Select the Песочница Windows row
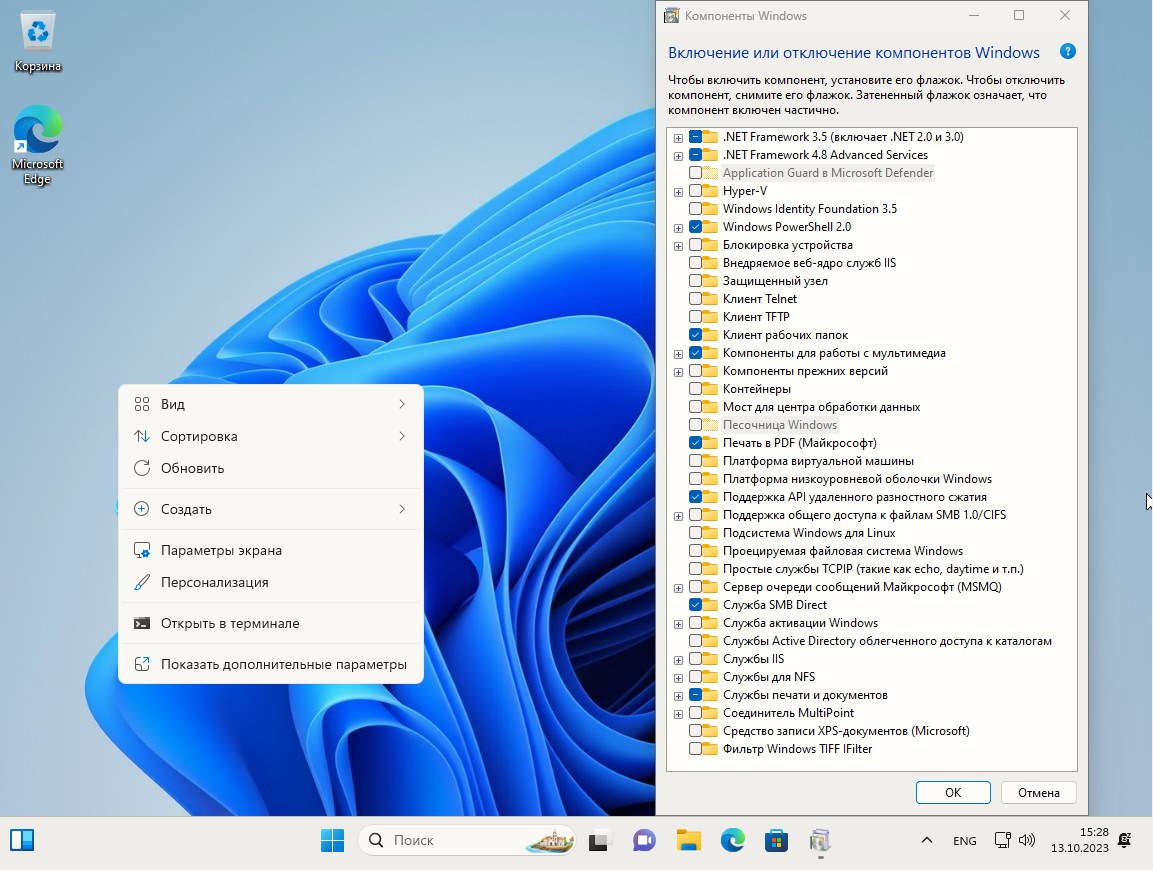Screen dimensions: 1153x870 tap(779, 424)
